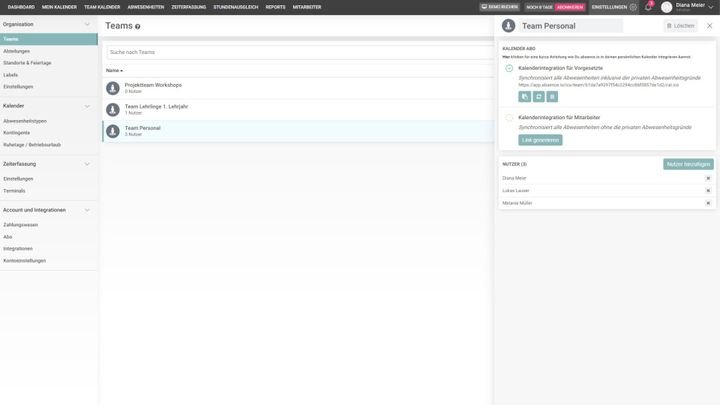Collapse the Account und Integrationen section
The image size is (720, 405).
[87, 210]
